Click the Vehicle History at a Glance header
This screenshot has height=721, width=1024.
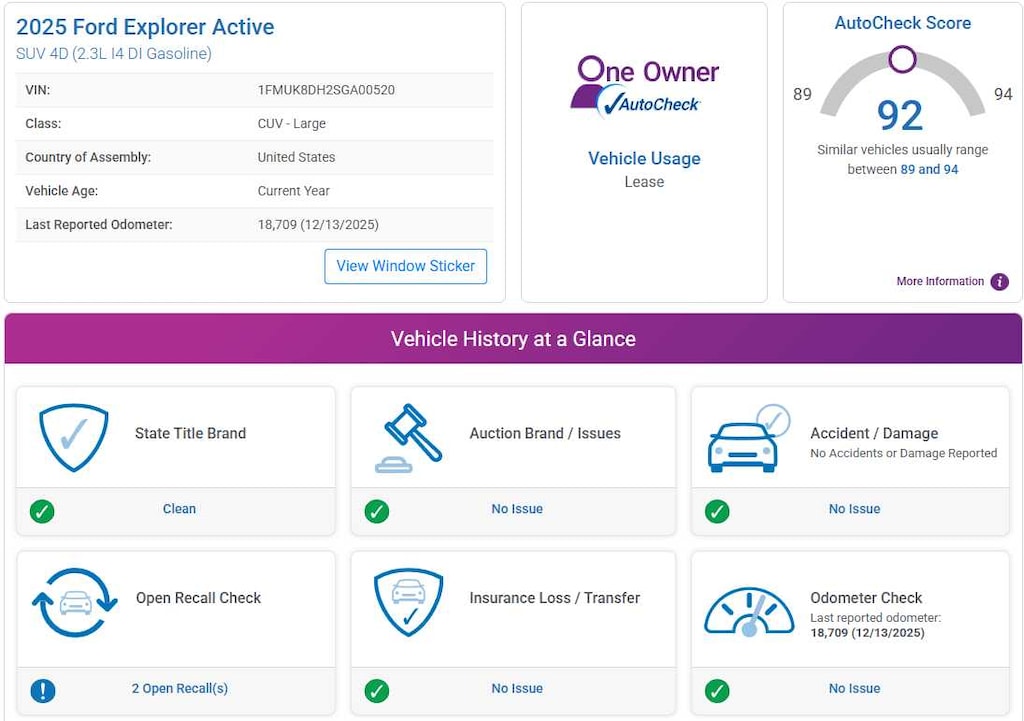[513, 339]
